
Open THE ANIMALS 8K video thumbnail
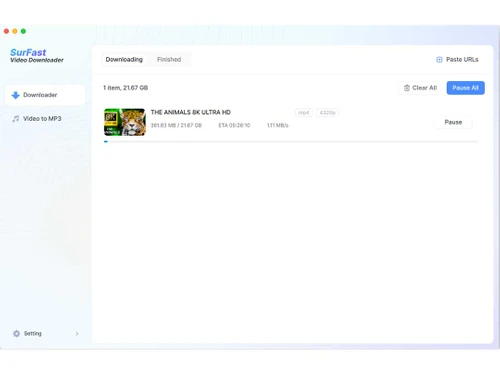[125, 122]
